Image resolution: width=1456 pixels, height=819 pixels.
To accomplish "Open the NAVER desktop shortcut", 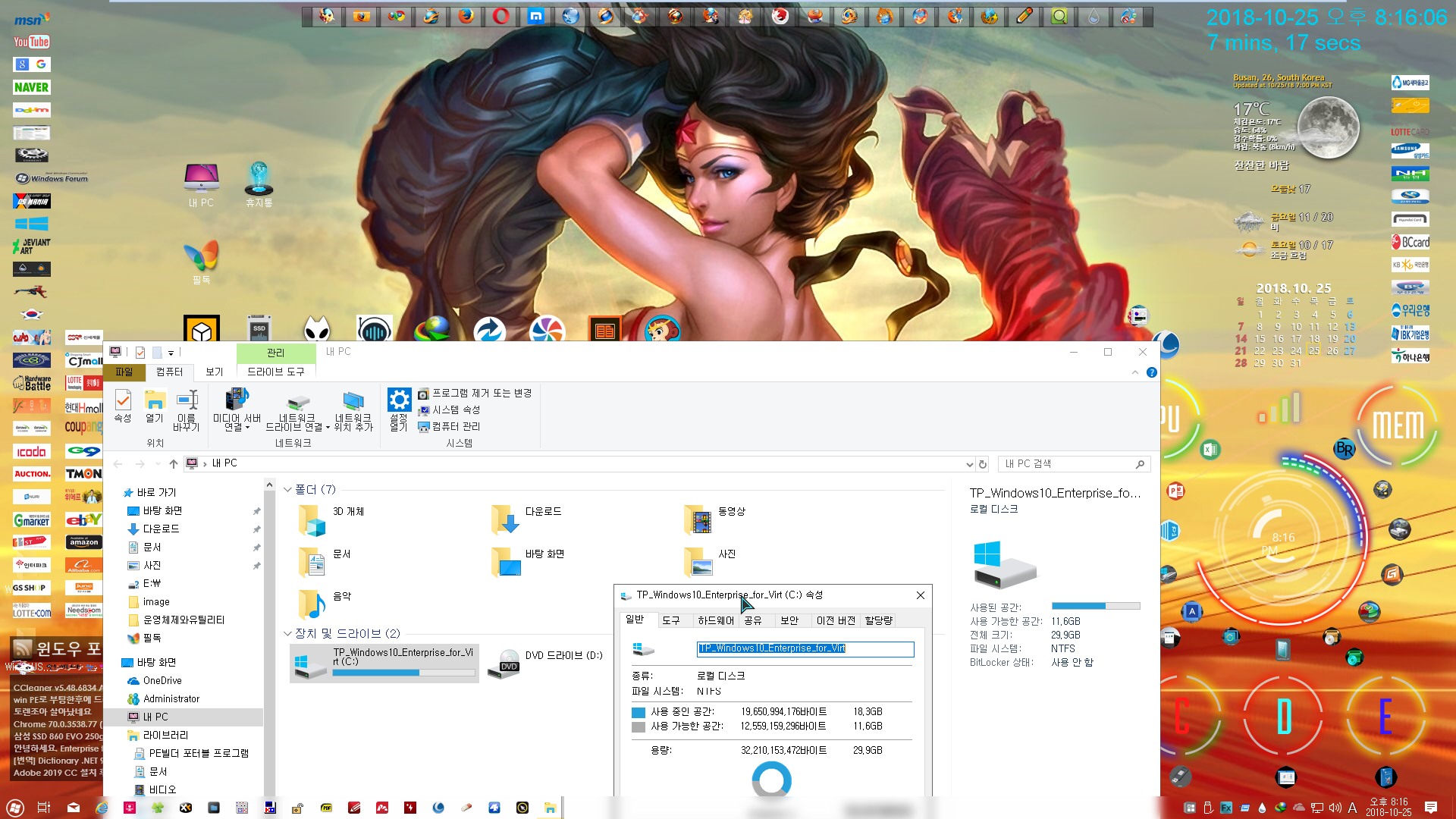I will (31, 87).
